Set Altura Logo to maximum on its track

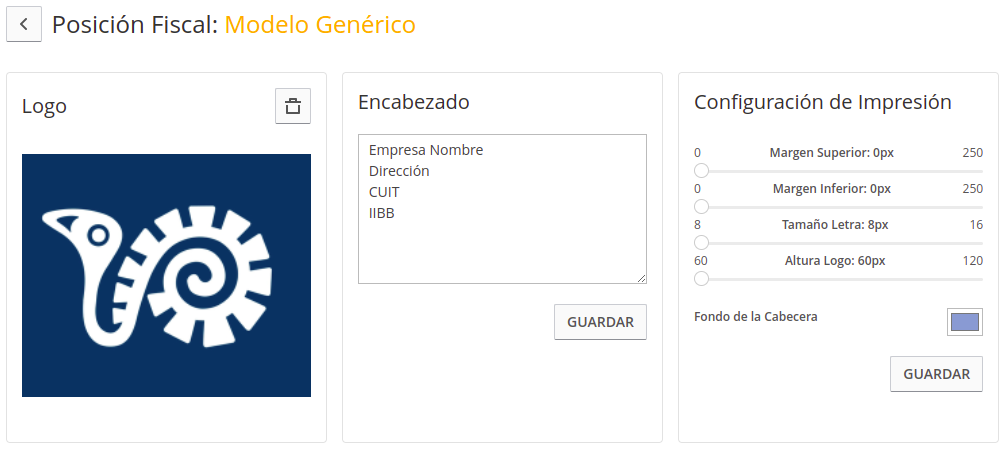pyautogui.click(x=981, y=279)
